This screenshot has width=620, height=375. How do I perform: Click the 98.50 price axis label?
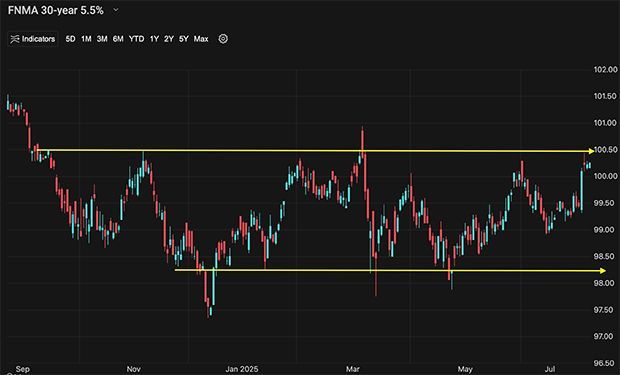605,256
